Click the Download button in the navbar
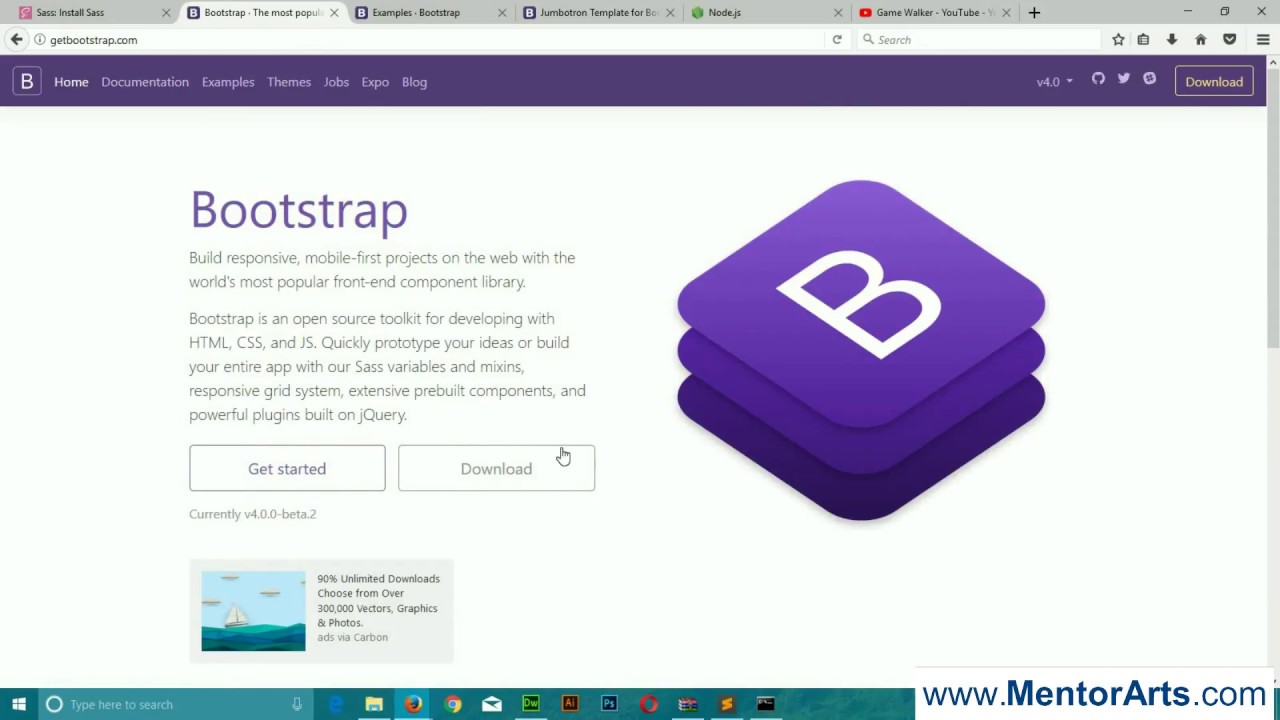 pyautogui.click(x=1214, y=82)
